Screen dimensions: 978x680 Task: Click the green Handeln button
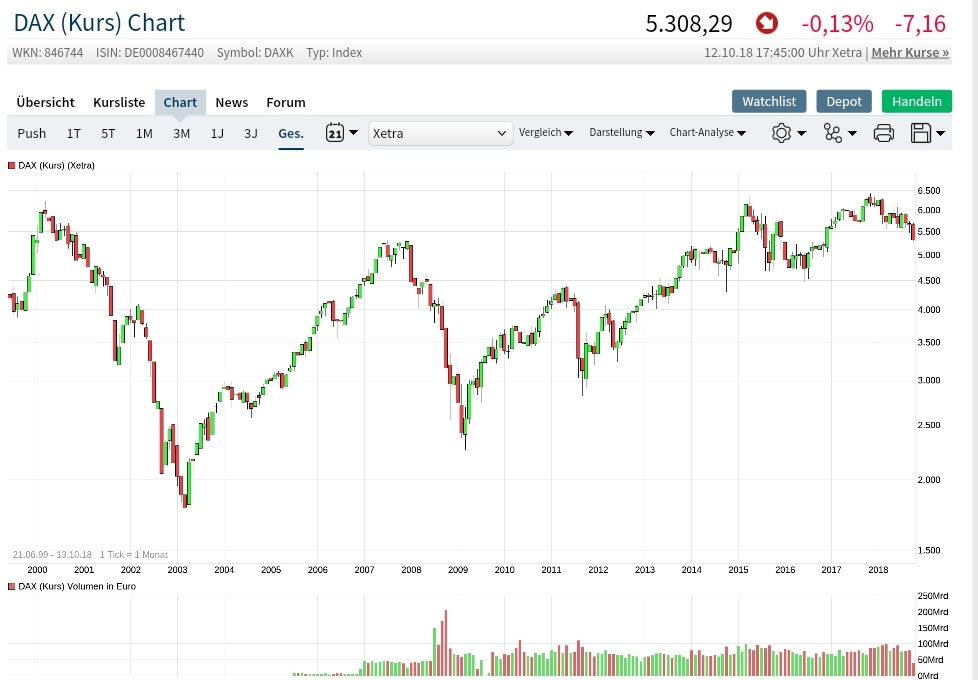(916, 101)
